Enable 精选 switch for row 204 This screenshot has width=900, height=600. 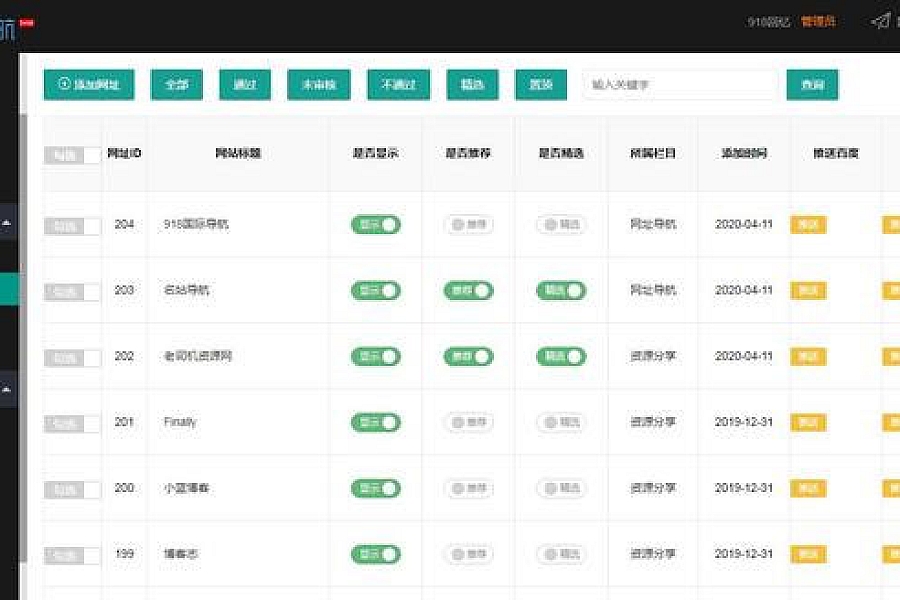pos(561,224)
